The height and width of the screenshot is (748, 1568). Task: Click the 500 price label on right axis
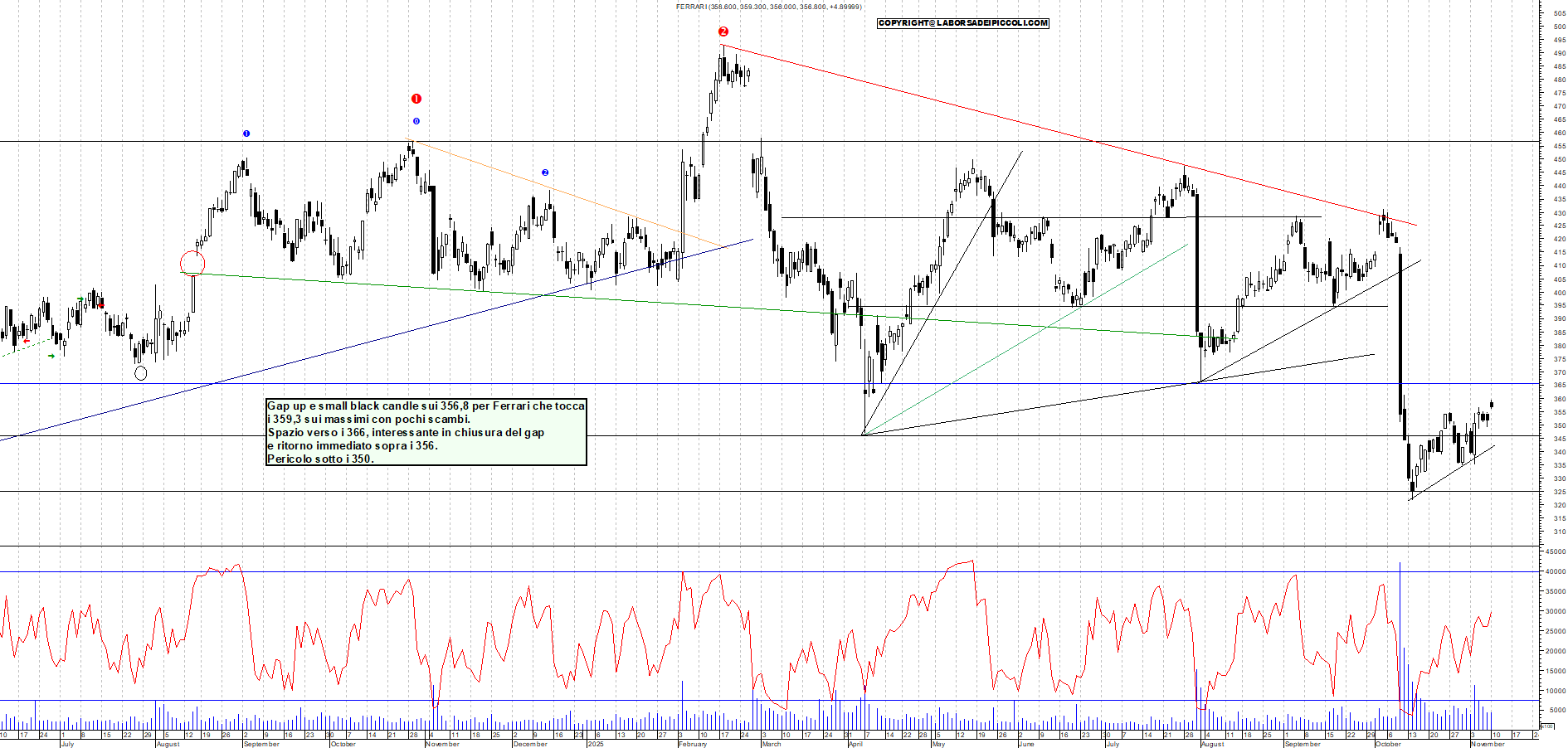pyautogui.click(x=1561, y=25)
